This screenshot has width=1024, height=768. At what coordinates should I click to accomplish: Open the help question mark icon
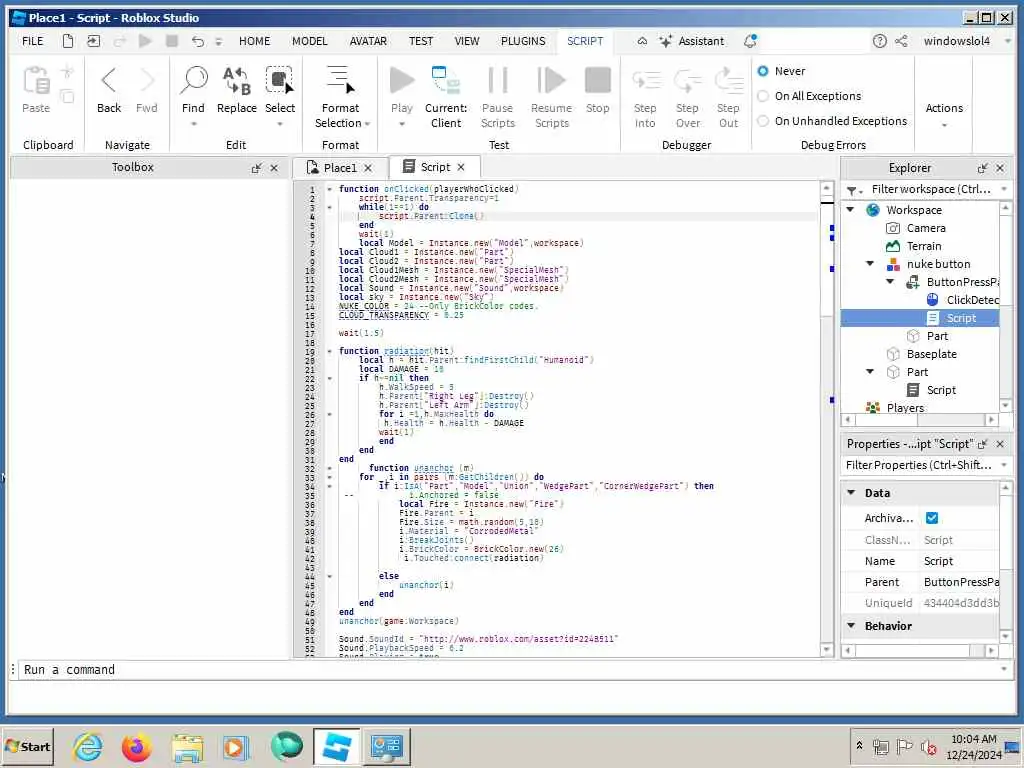pyautogui.click(x=880, y=41)
